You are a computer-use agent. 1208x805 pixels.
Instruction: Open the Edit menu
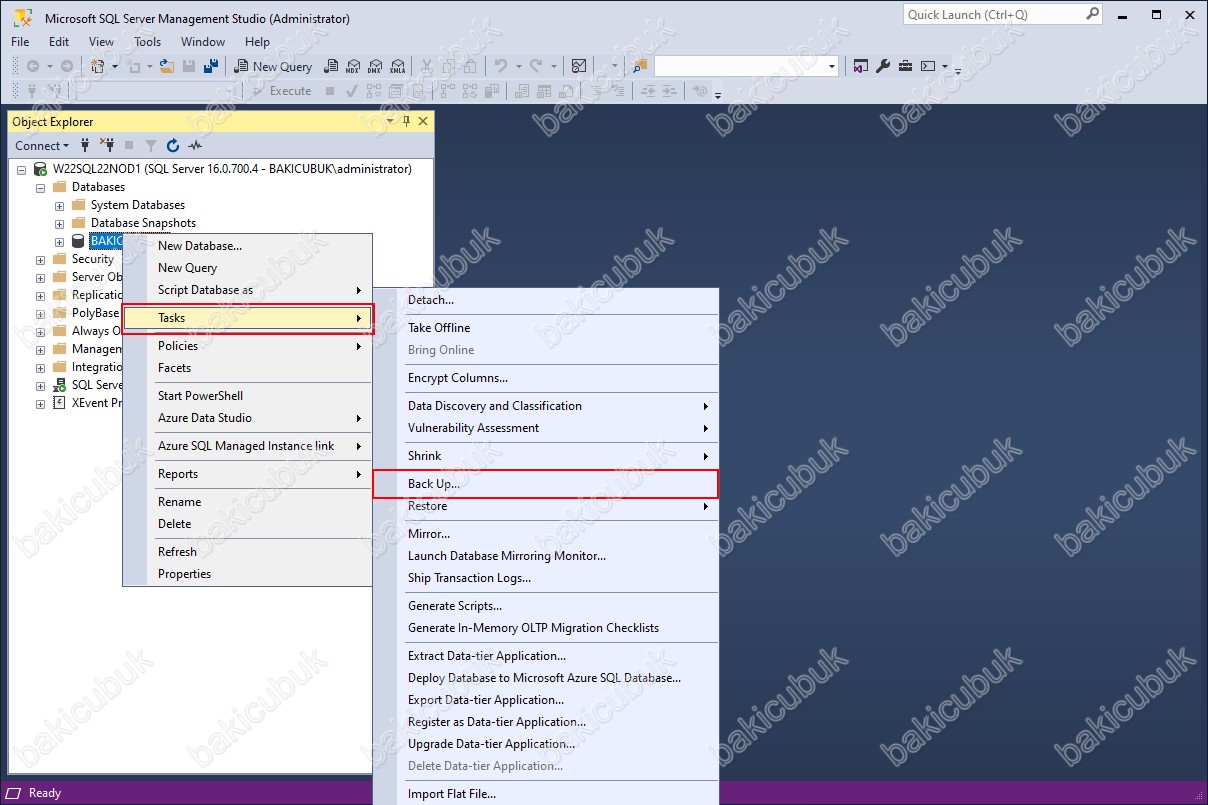(x=59, y=41)
